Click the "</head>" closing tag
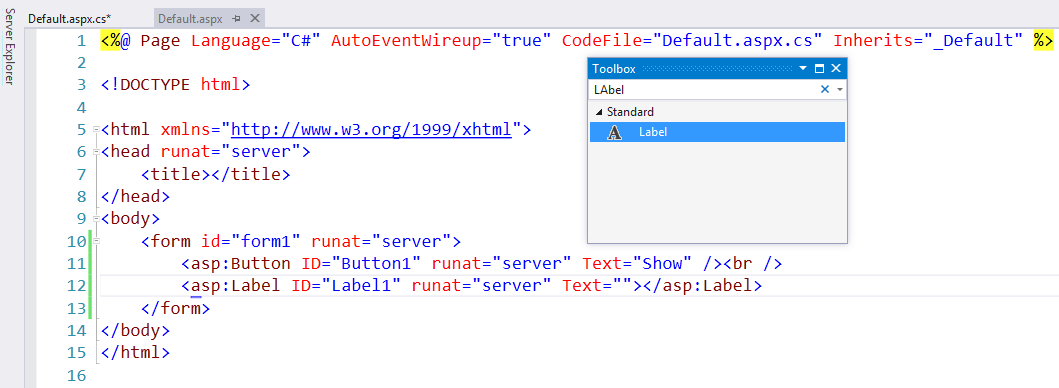The image size is (1059, 388). click(135, 196)
